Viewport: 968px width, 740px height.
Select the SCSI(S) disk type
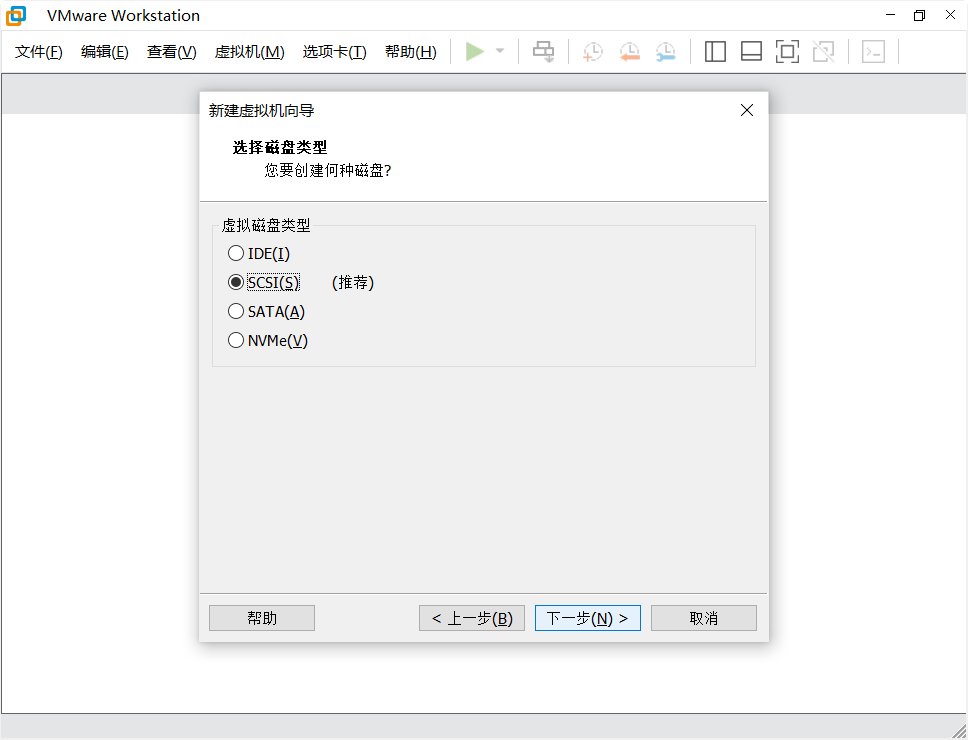264,283
